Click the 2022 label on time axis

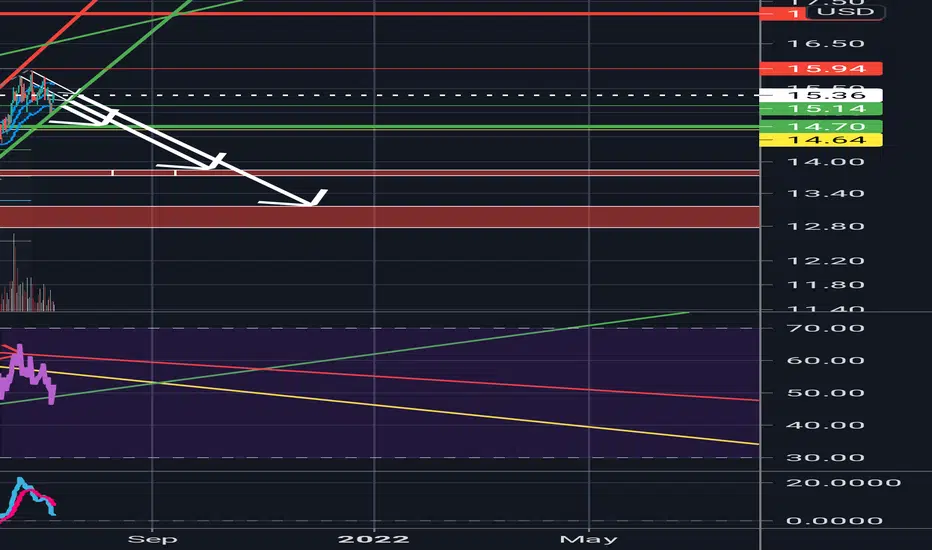(374, 539)
